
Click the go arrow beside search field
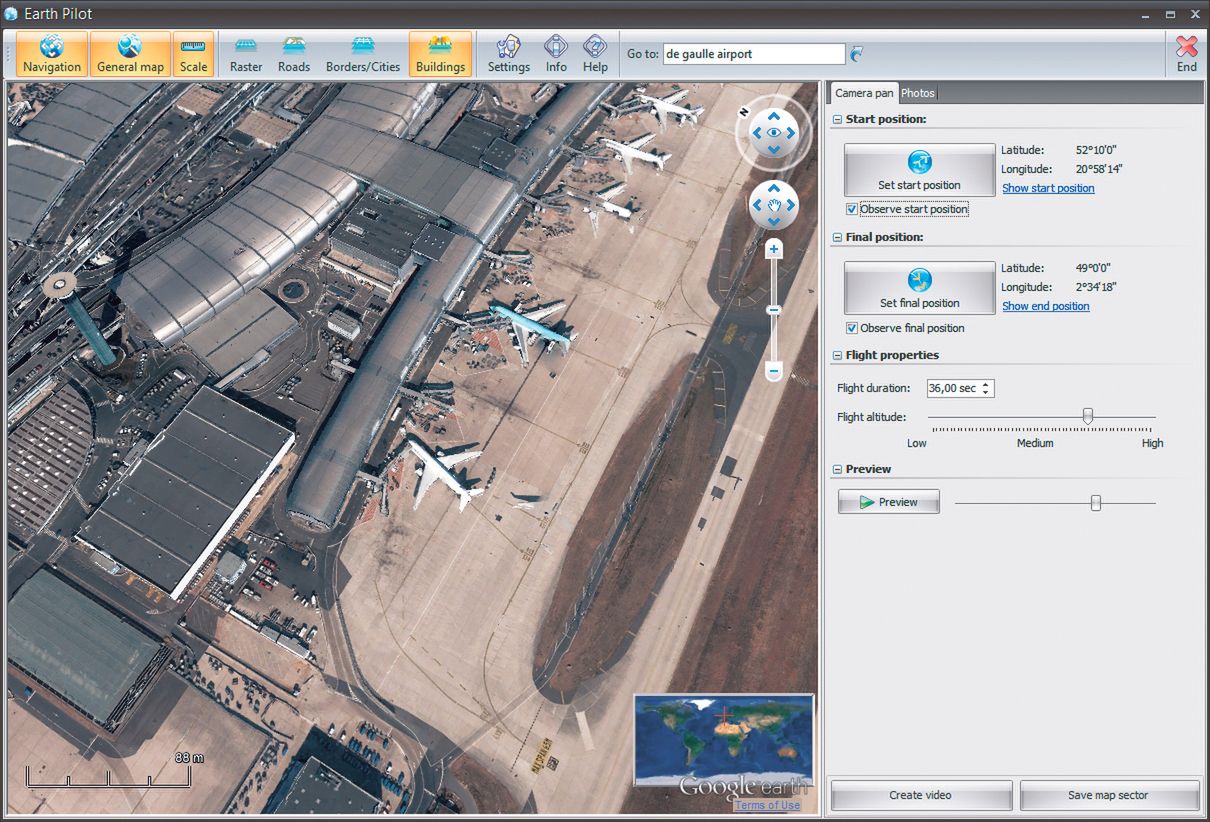[x=857, y=54]
